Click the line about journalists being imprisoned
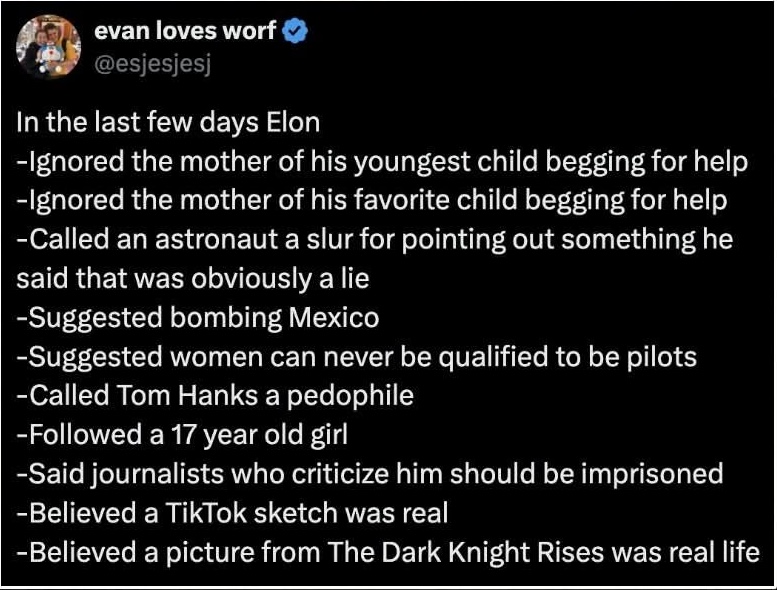Viewport: 777px width, 590px height. (x=370, y=474)
